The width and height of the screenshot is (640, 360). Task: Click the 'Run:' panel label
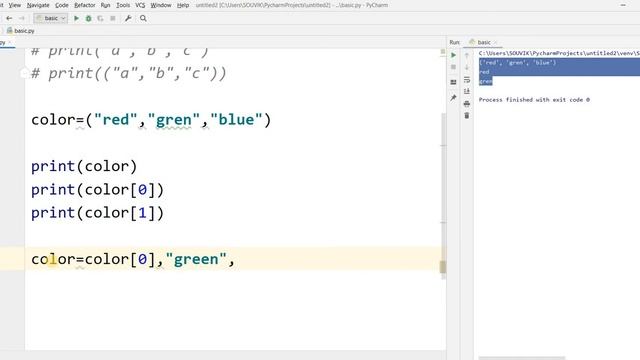[x=454, y=42]
